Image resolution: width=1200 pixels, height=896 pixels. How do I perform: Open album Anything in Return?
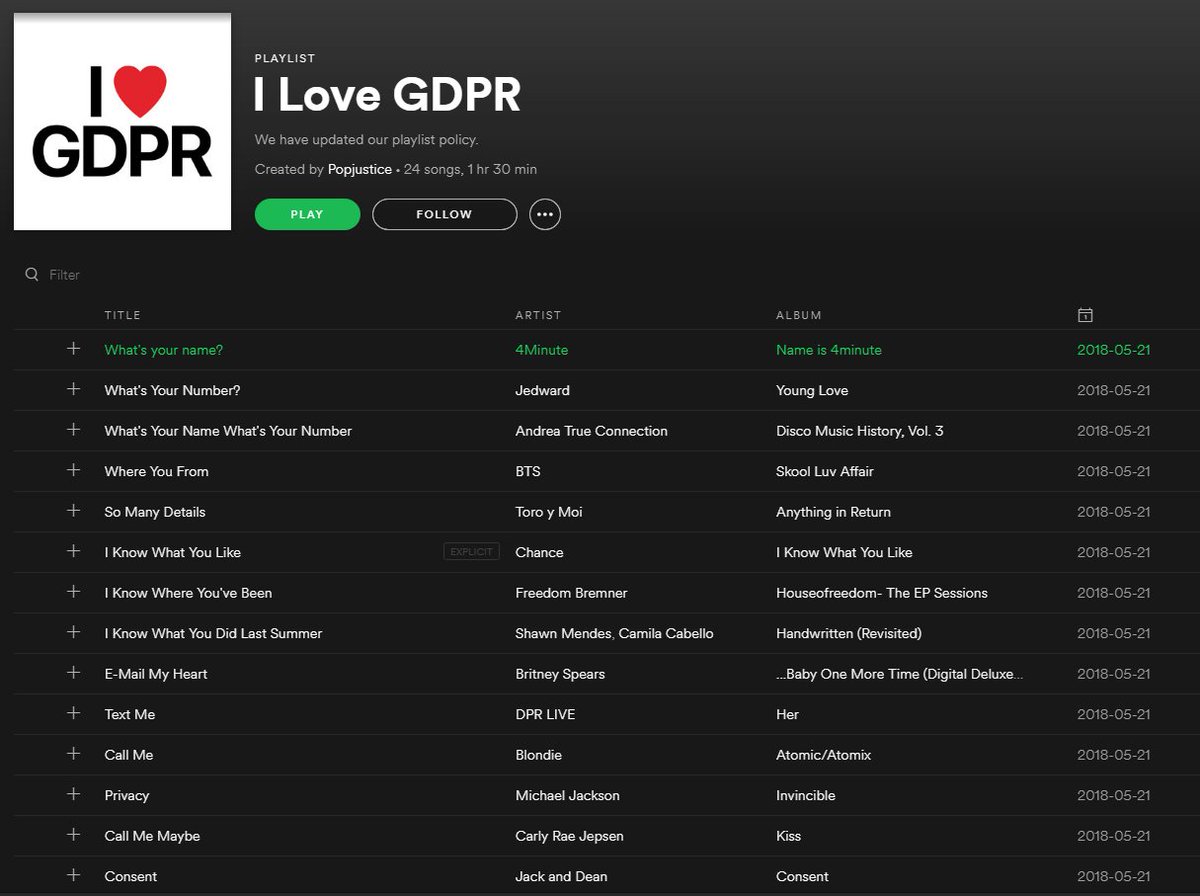coord(833,512)
